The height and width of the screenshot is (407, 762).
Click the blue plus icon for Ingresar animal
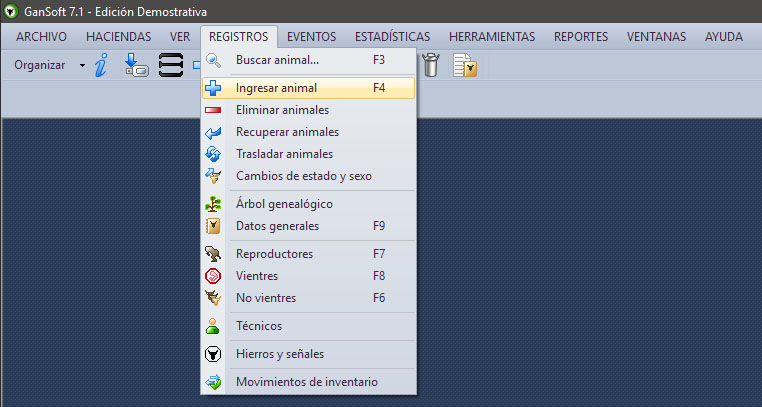(x=213, y=88)
